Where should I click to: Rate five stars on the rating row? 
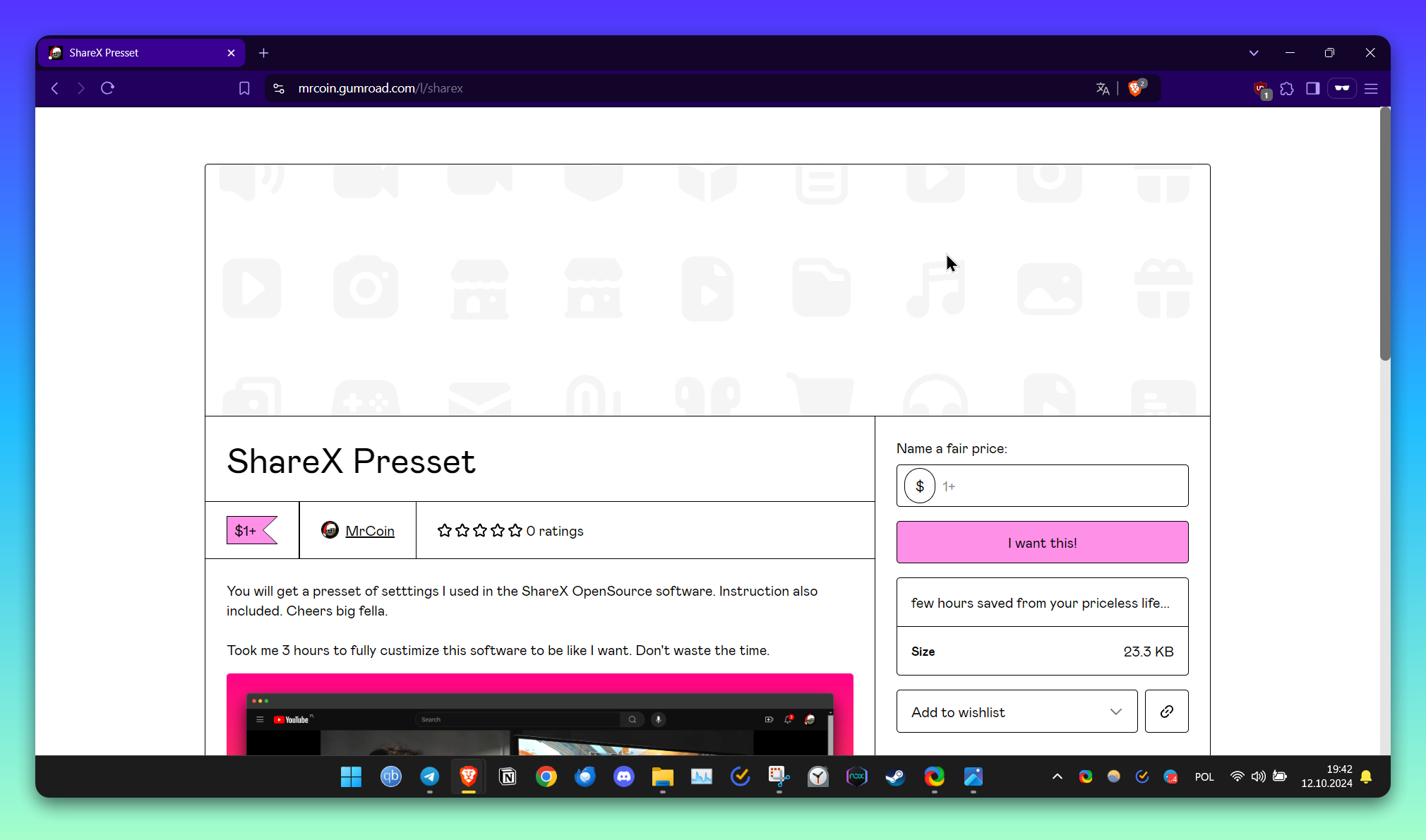pyautogui.click(x=515, y=530)
